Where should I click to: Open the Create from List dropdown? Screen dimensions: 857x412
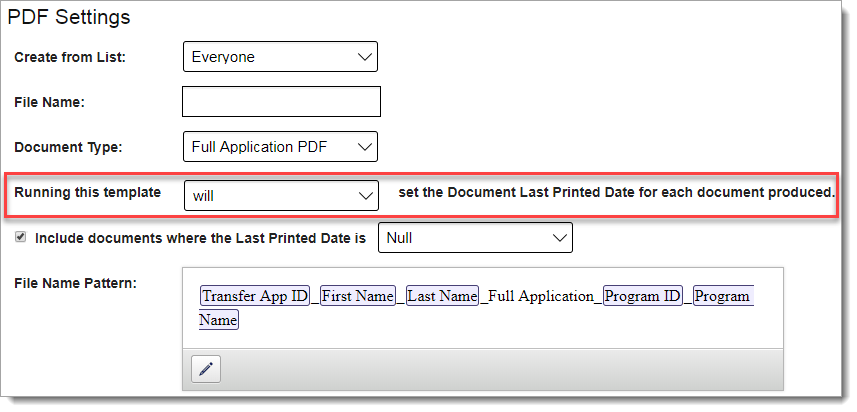click(280, 56)
